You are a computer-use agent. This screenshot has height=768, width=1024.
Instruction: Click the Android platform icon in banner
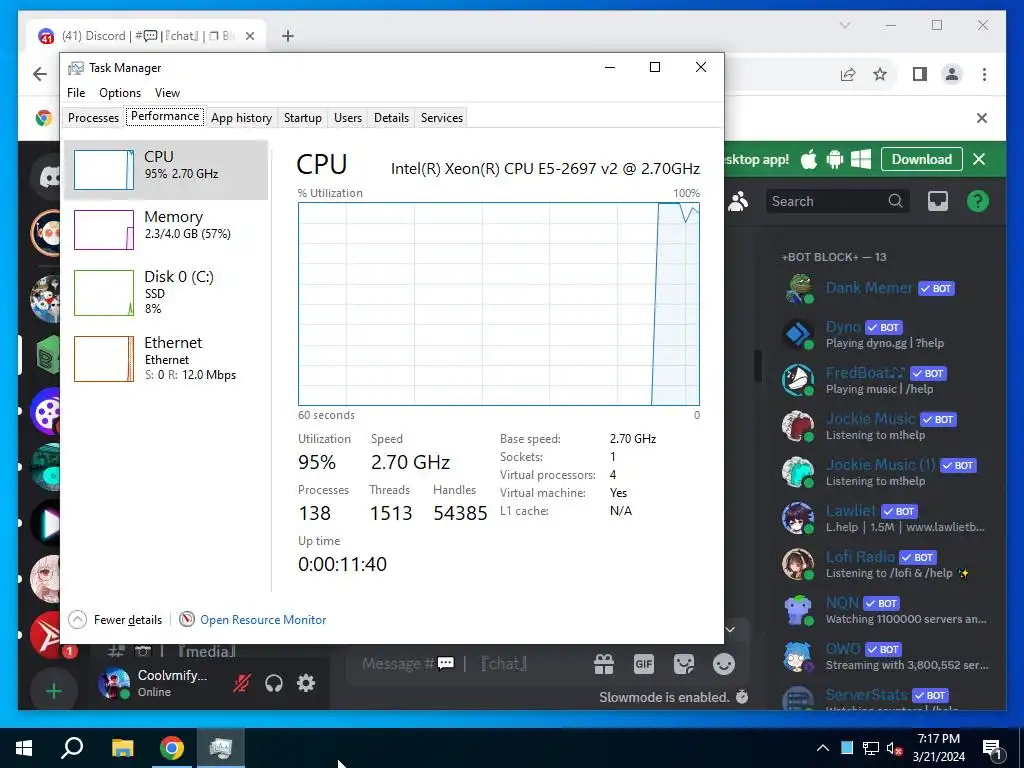(835, 159)
